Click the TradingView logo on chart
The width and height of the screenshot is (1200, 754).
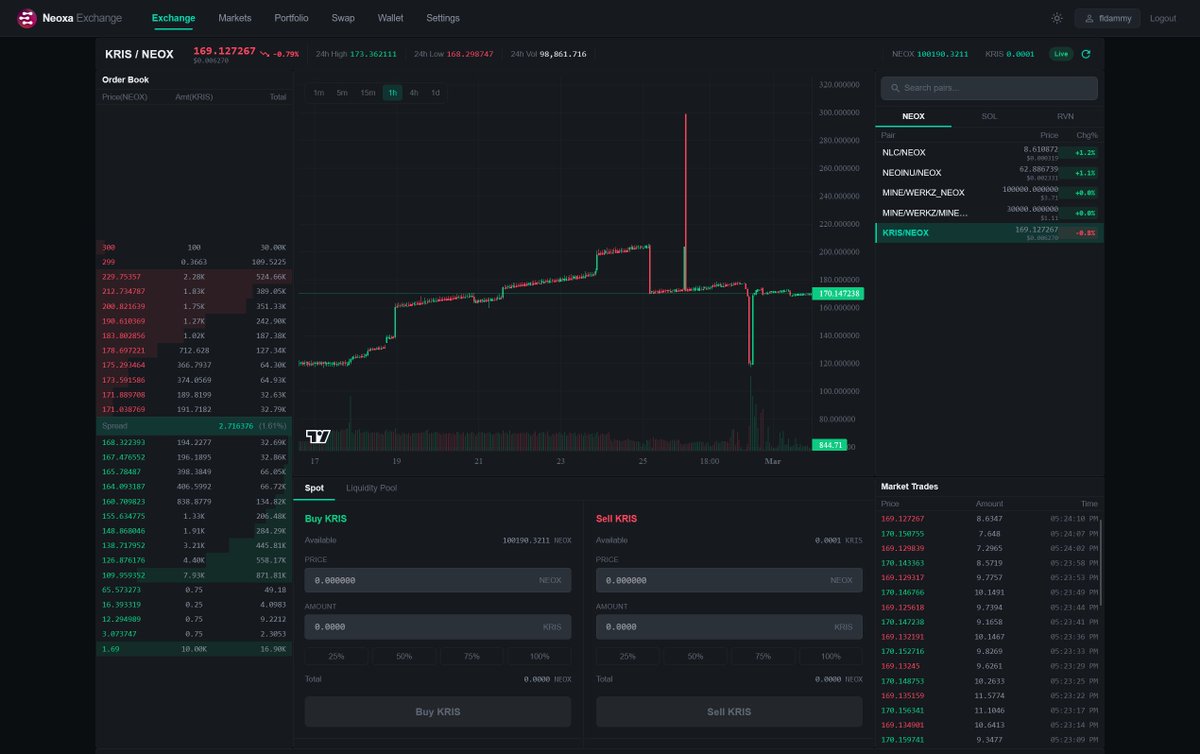[x=318, y=436]
